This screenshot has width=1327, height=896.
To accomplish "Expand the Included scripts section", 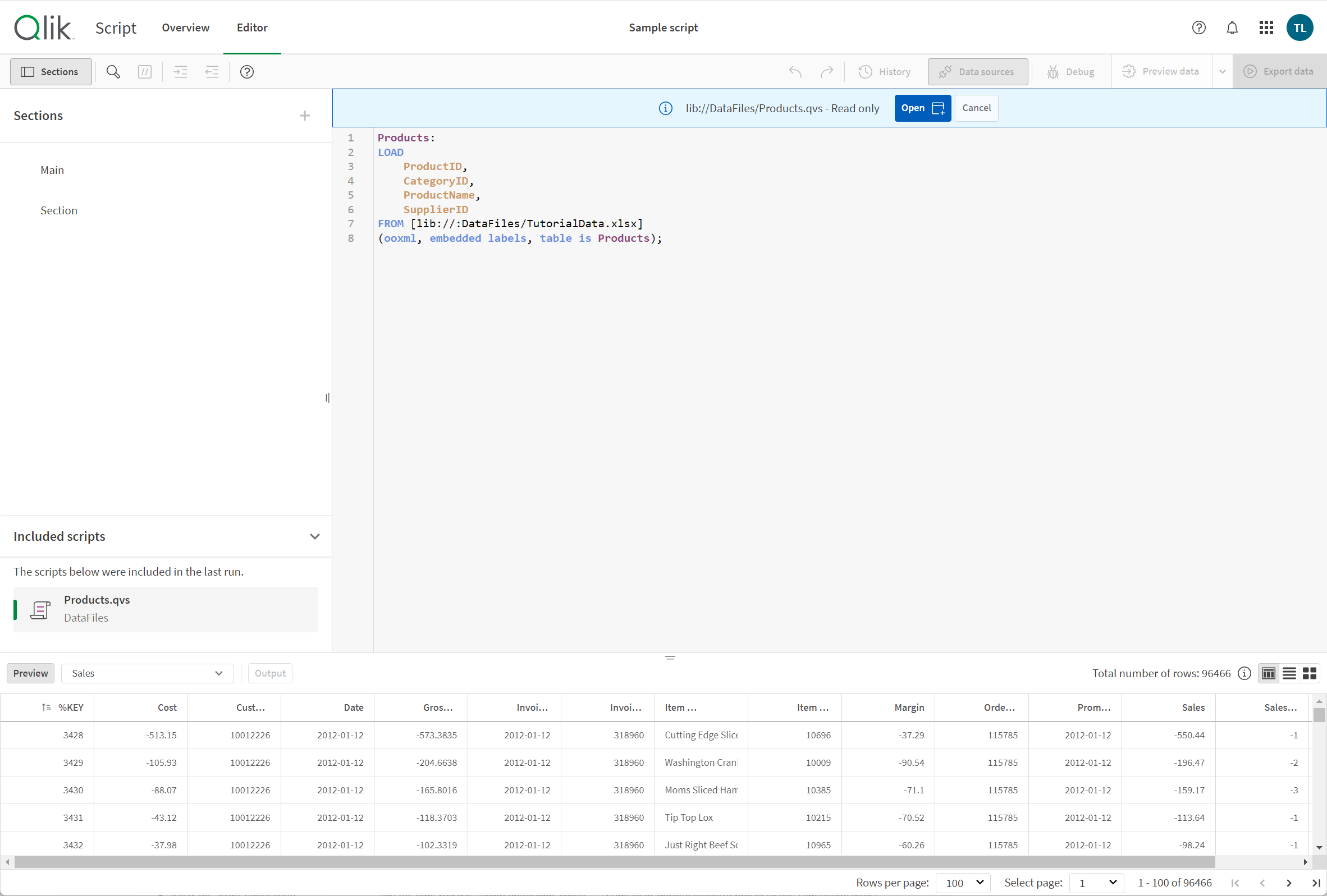I will (313, 536).
